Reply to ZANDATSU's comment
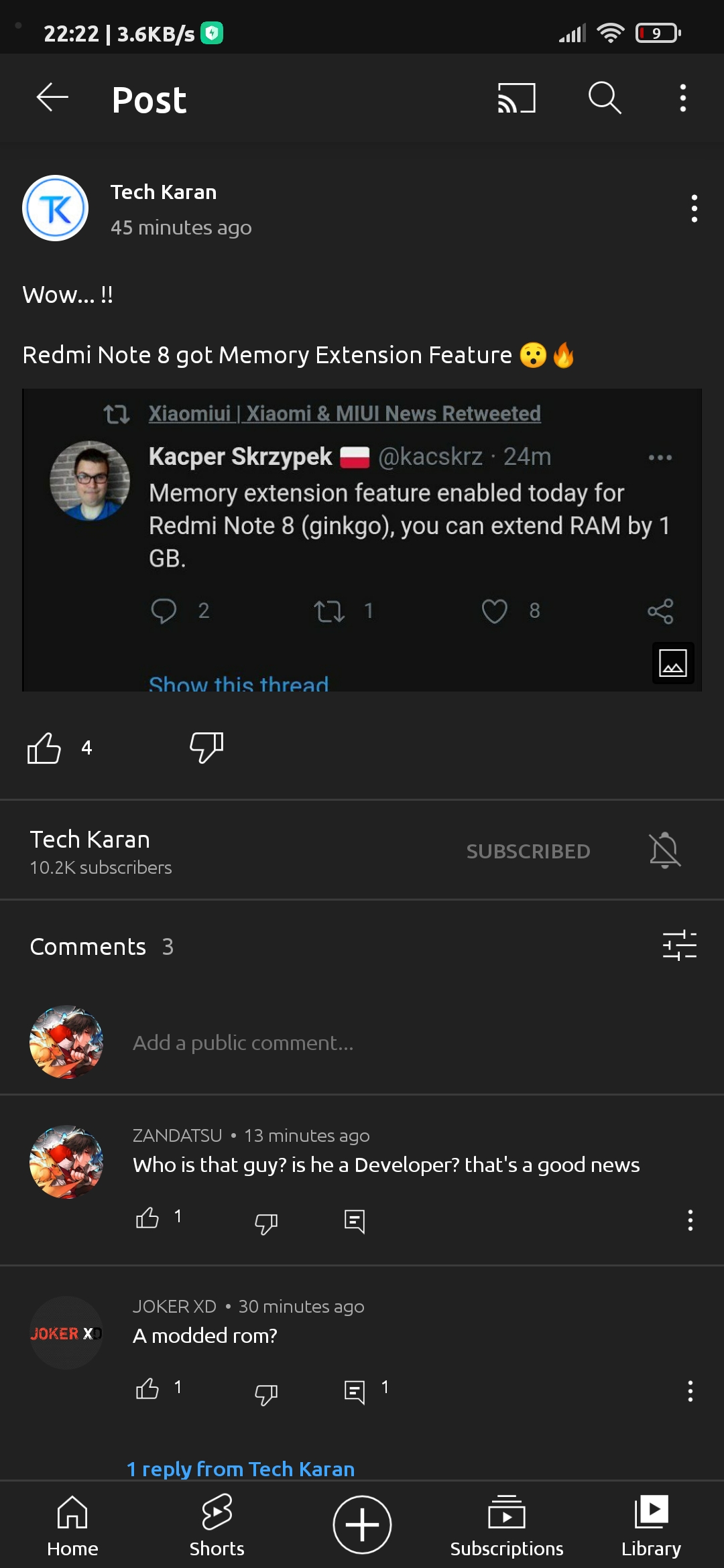This screenshot has width=724, height=1568. [355, 1221]
